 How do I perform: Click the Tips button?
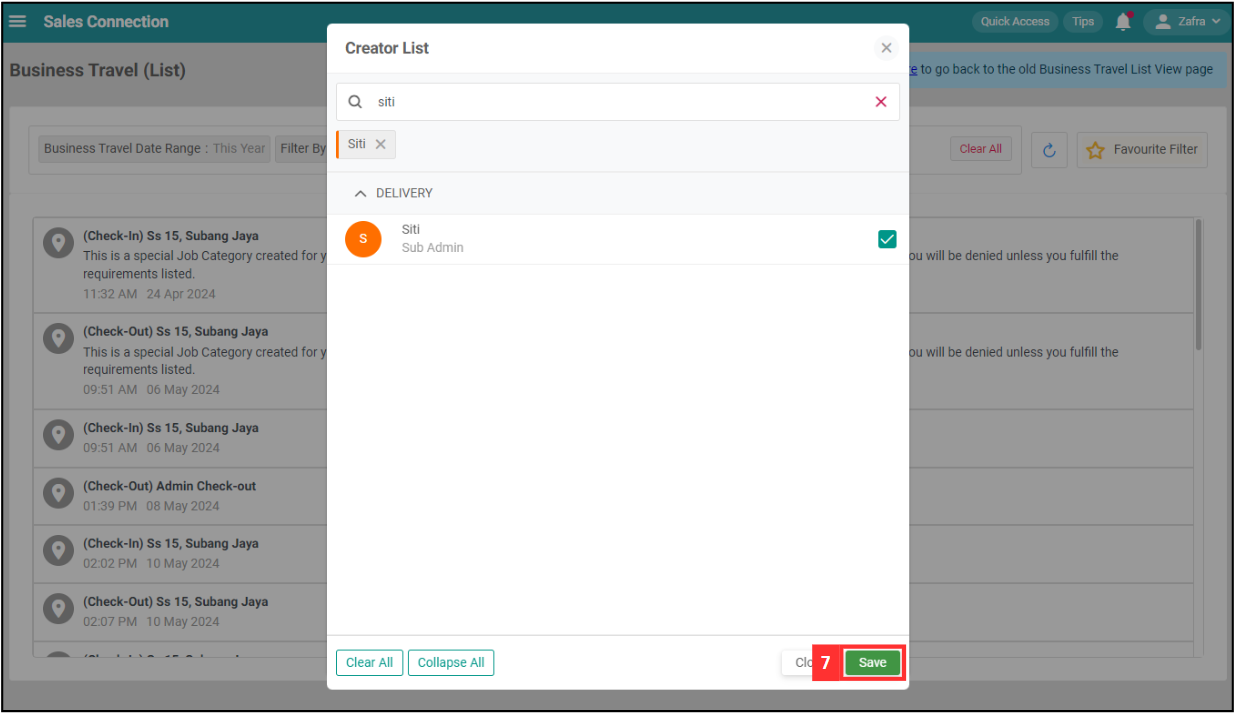1083,21
